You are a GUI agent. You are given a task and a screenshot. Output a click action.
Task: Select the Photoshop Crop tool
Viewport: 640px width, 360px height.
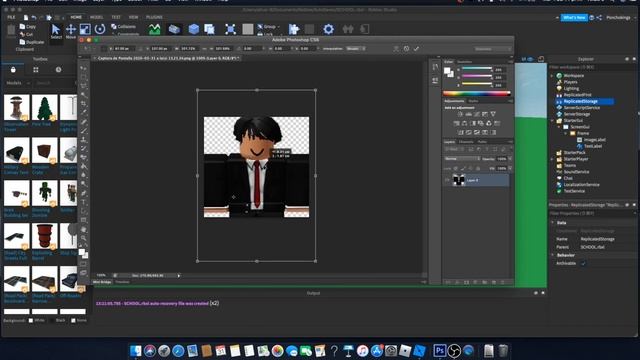pos(84,104)
